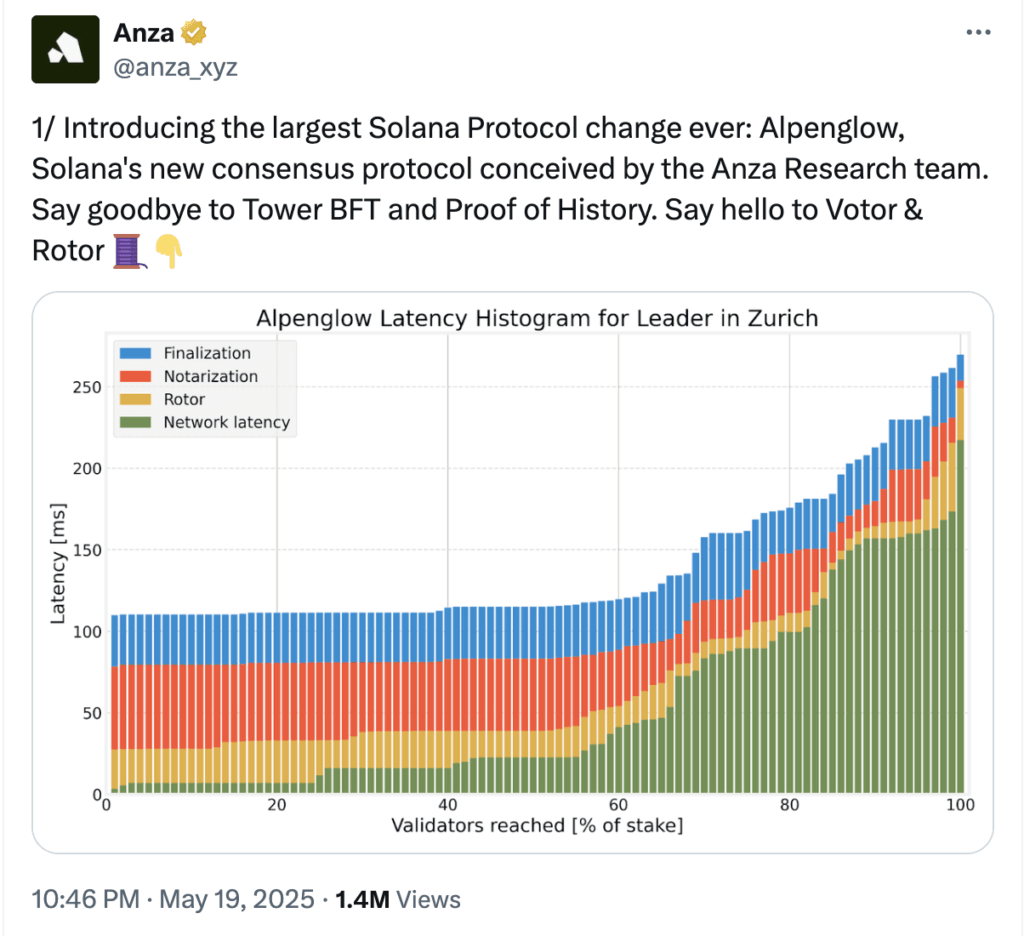Click the Finalization legend text label
The height and width of the screenshot is (936, 1024).
pos(207,353)
